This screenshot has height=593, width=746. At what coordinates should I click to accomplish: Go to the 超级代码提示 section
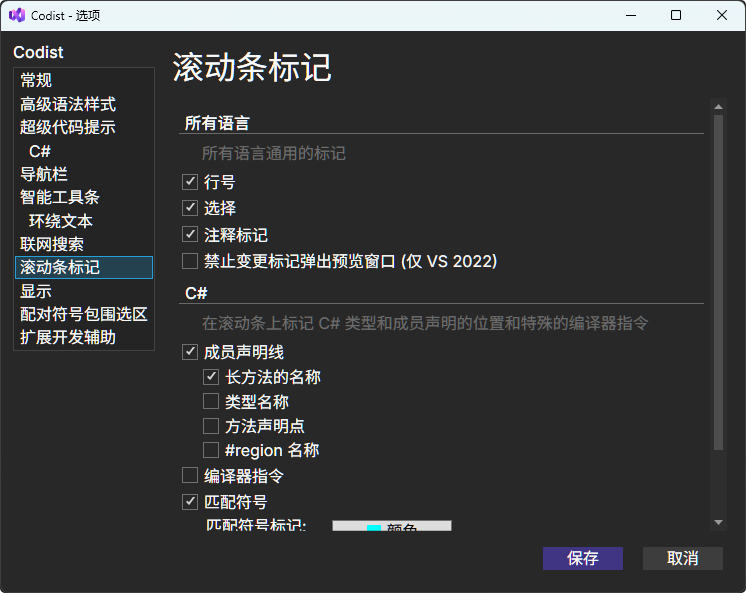click(x=68, y=127)
